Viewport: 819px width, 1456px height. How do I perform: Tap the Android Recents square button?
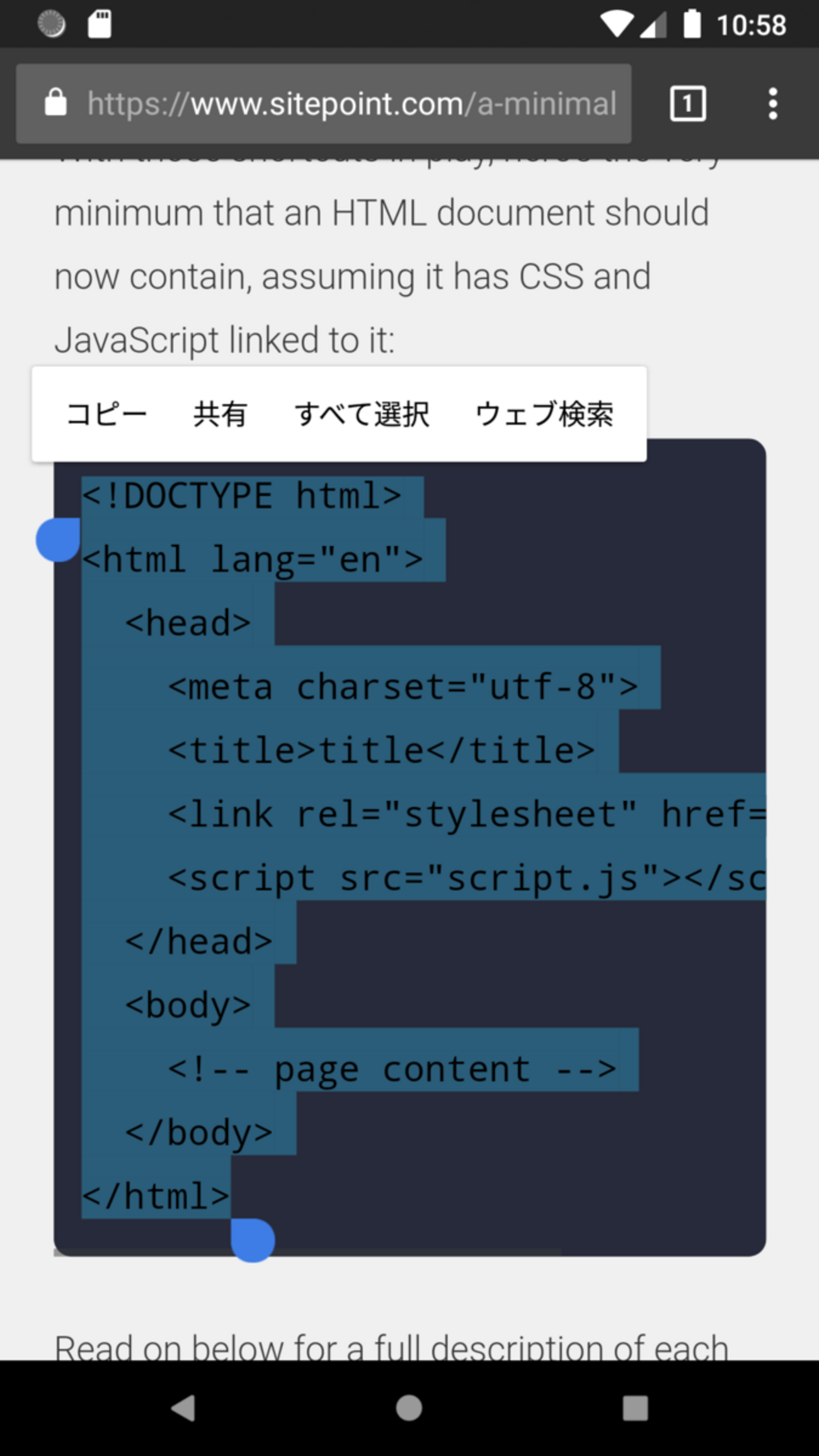(x=635, y=1407)
